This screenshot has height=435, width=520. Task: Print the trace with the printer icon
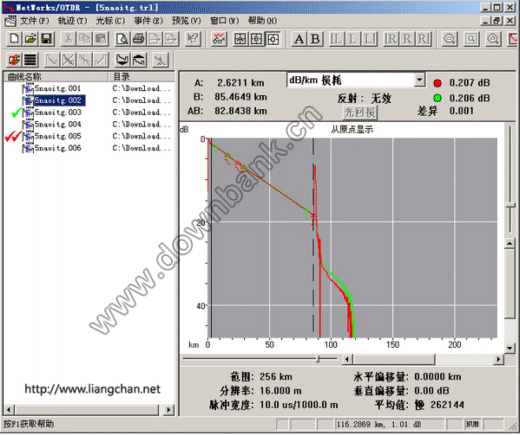(138, 39)
